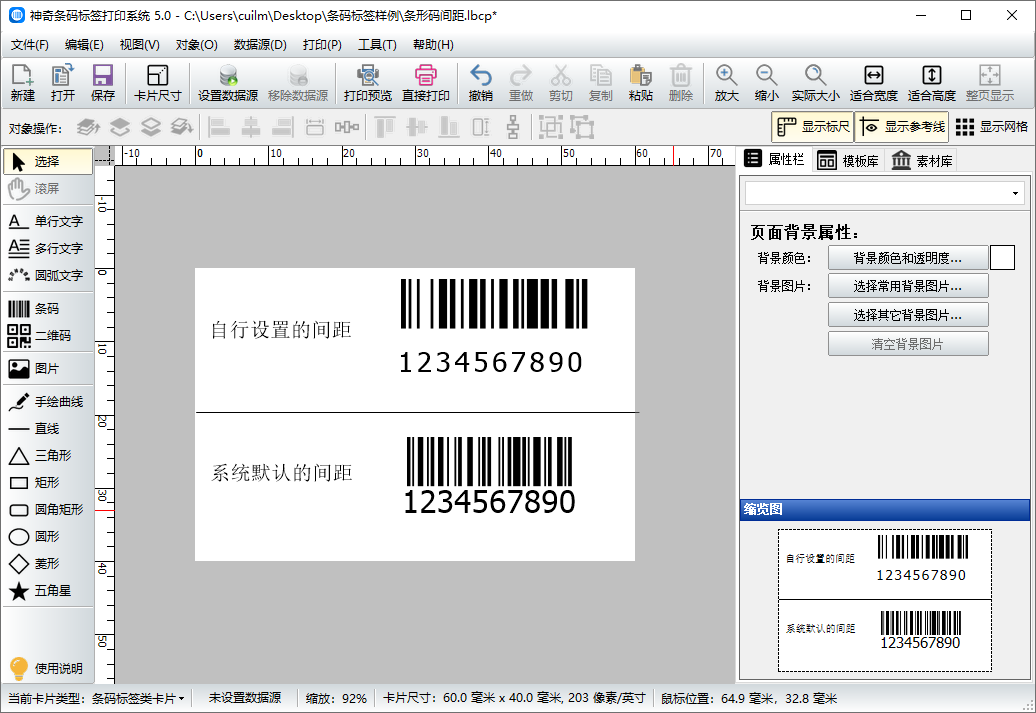Select the 菱形 diamond tool
The width and height of the screenshot is (1036, 713).
48,564
